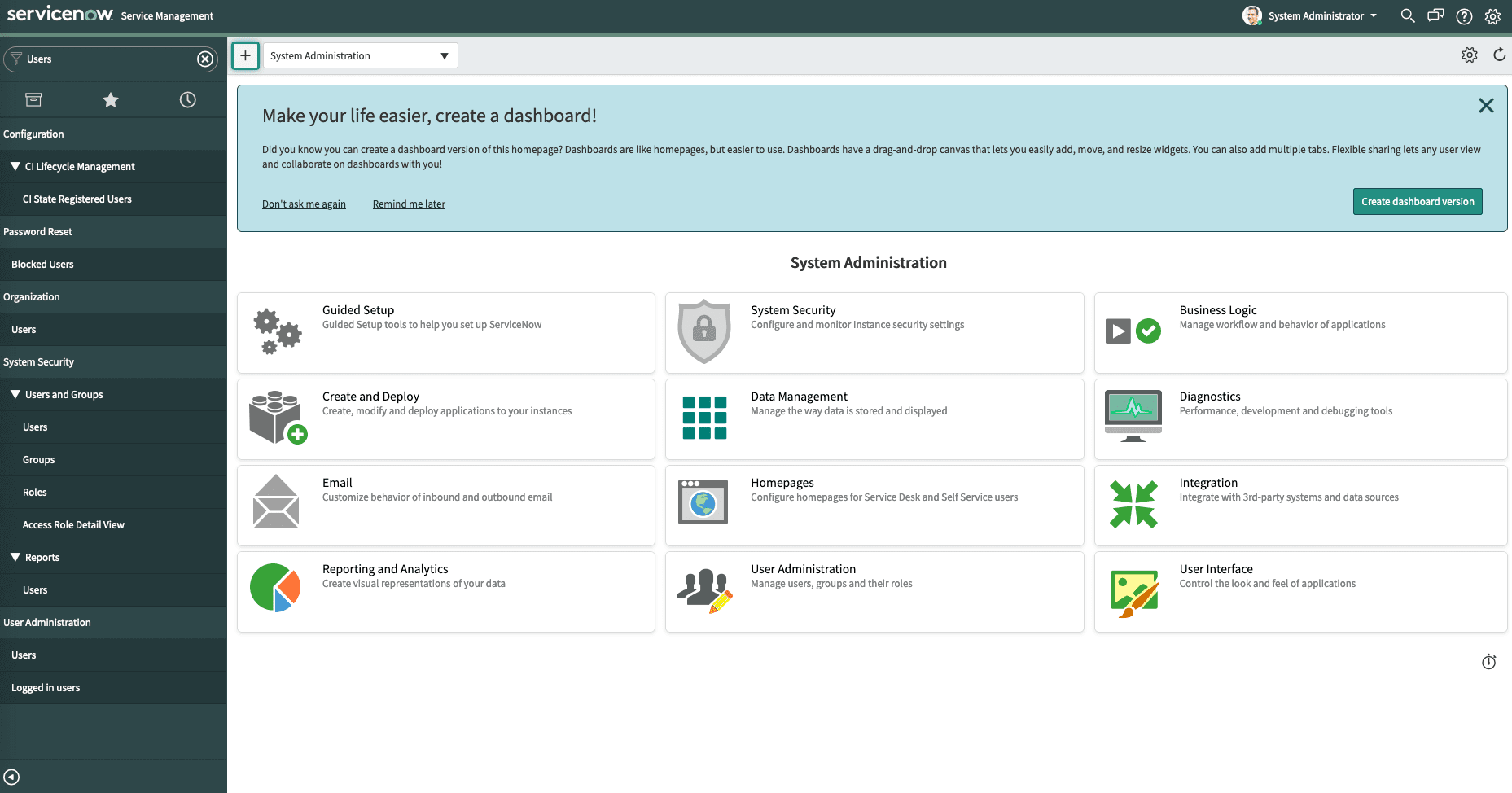Expand the System Administrator user menu
This screenshot has height=793, width=1512.
1311,15
